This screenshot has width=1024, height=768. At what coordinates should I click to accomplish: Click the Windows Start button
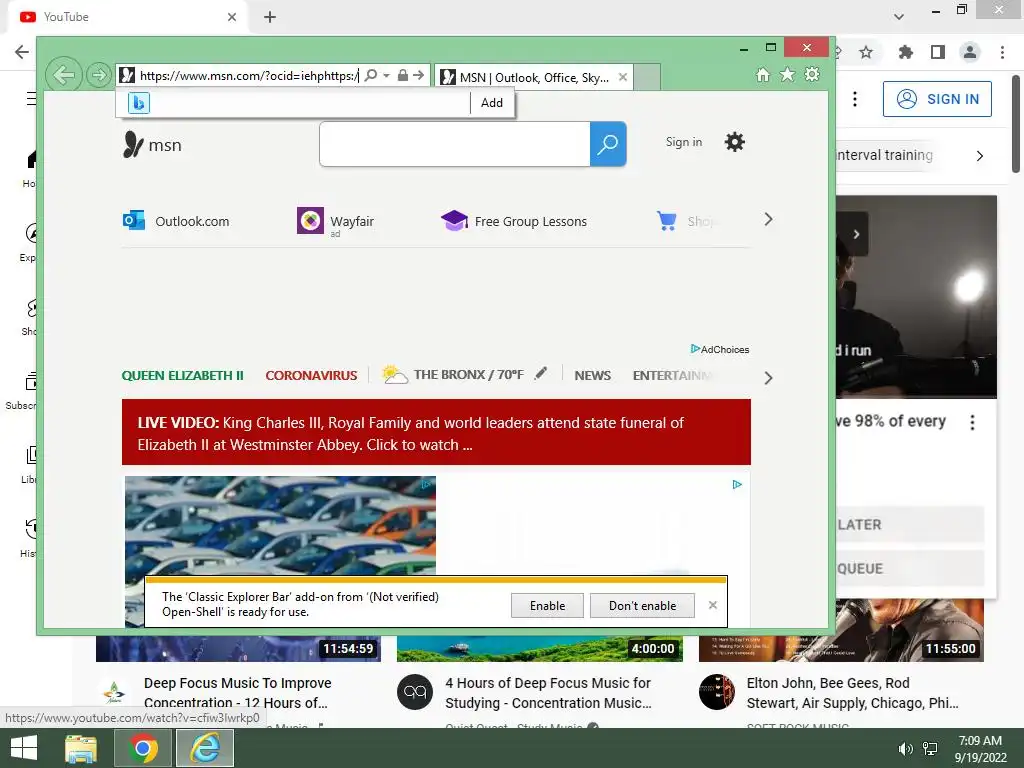point(24,748)
